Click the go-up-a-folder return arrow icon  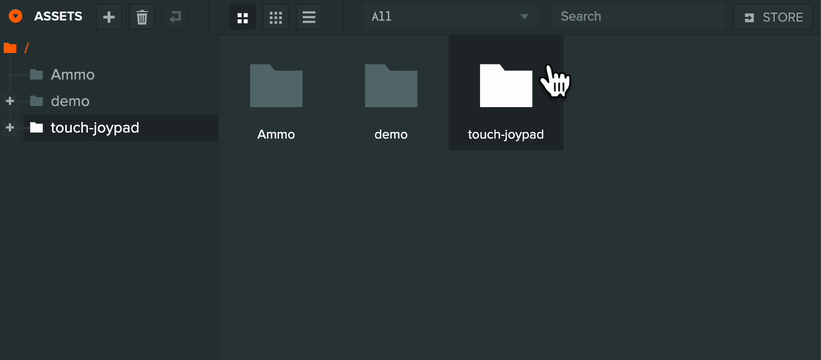(x=175, y=17)
